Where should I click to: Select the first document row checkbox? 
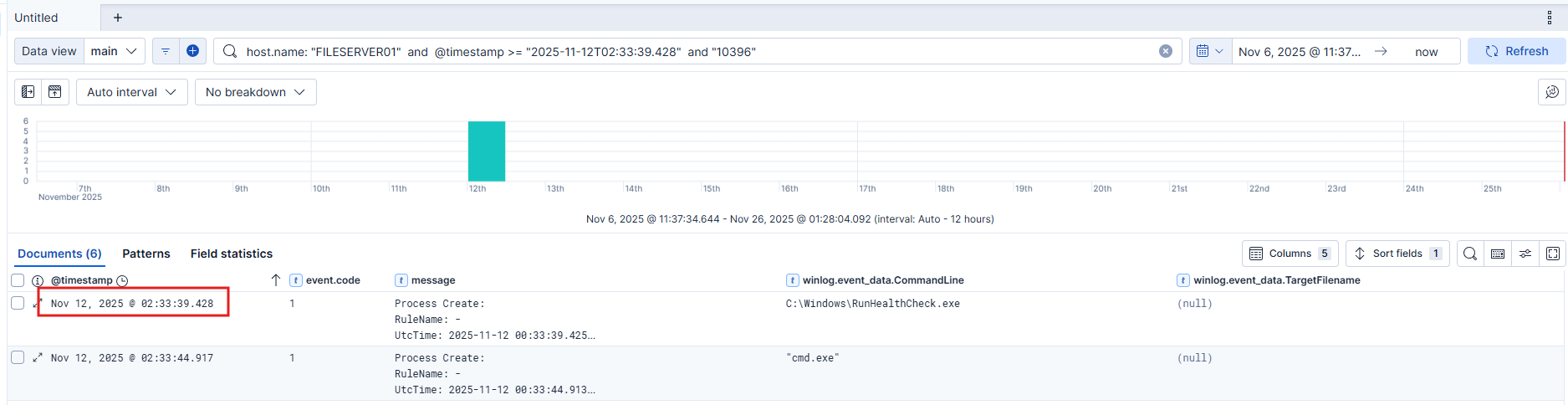[x=18, y=303]
